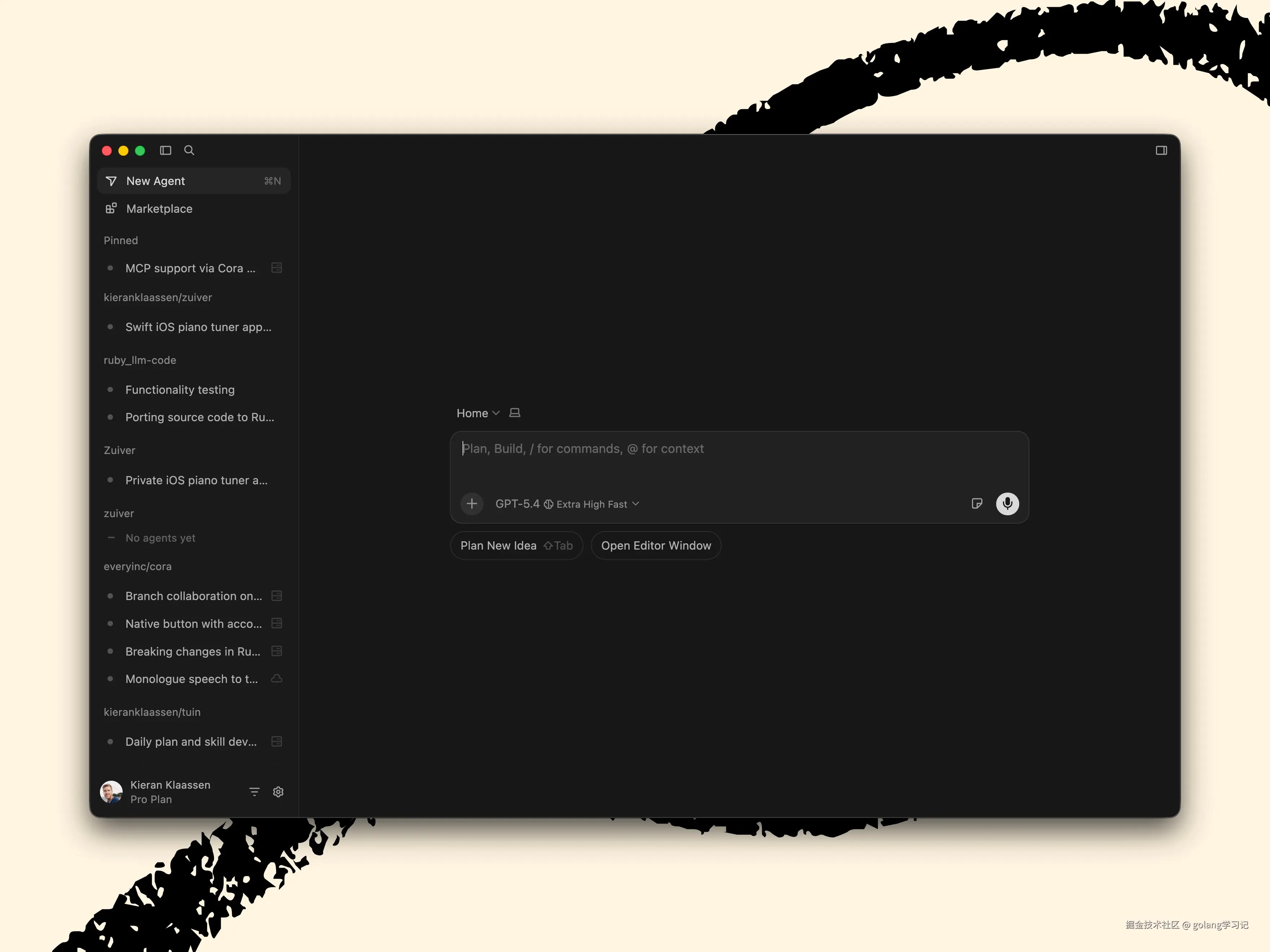Select the Functionality testing agent
This screenshot has height=952, width=1270.
click(x=180, y=390)
